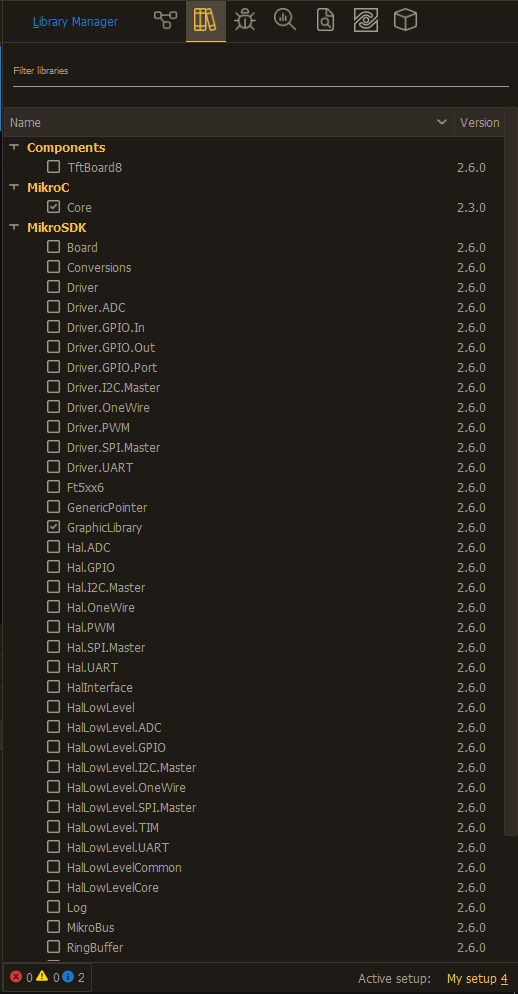Select the Library Manager books icon
This screenshot has width=518, height=994.
(205, 21)
